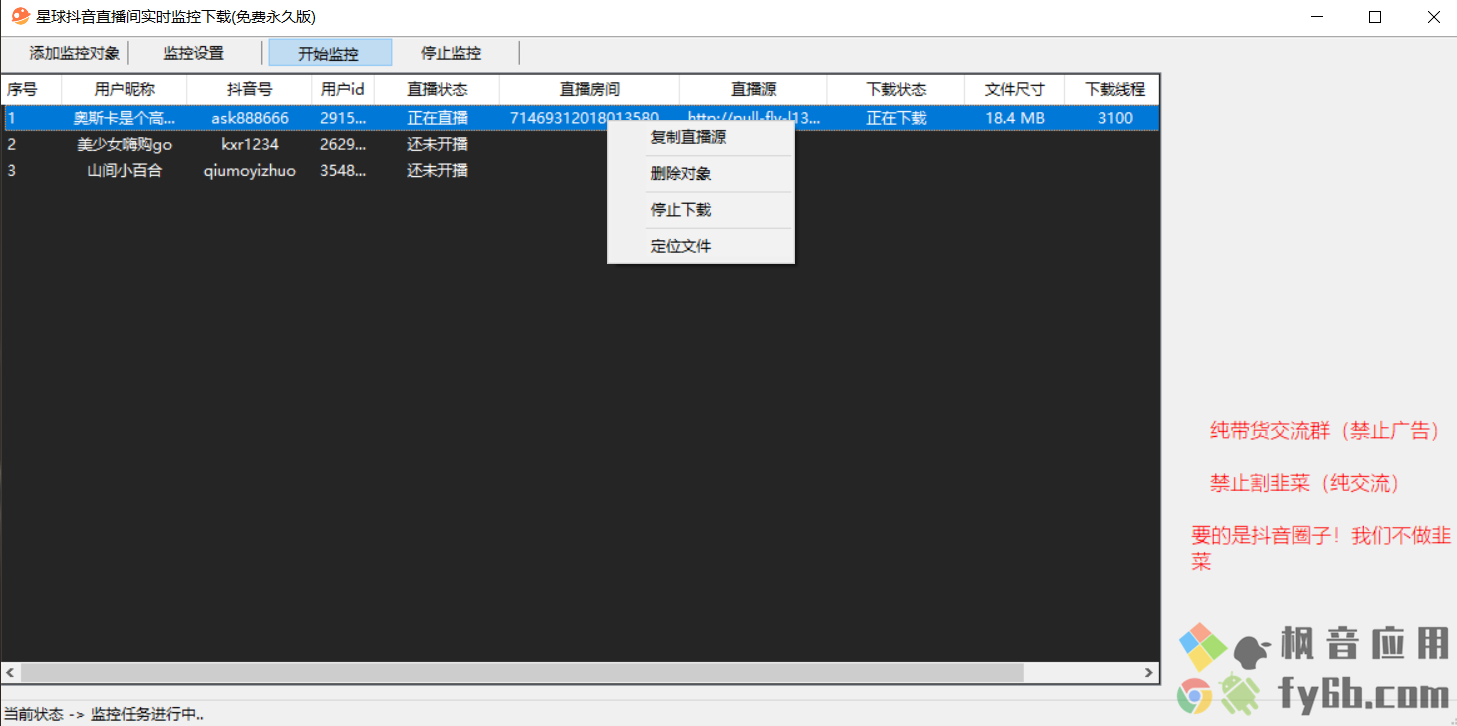Click 停止监控 to stop monitoring
This screenshot has width=1457, height=726.
click(x=451, y=53)
